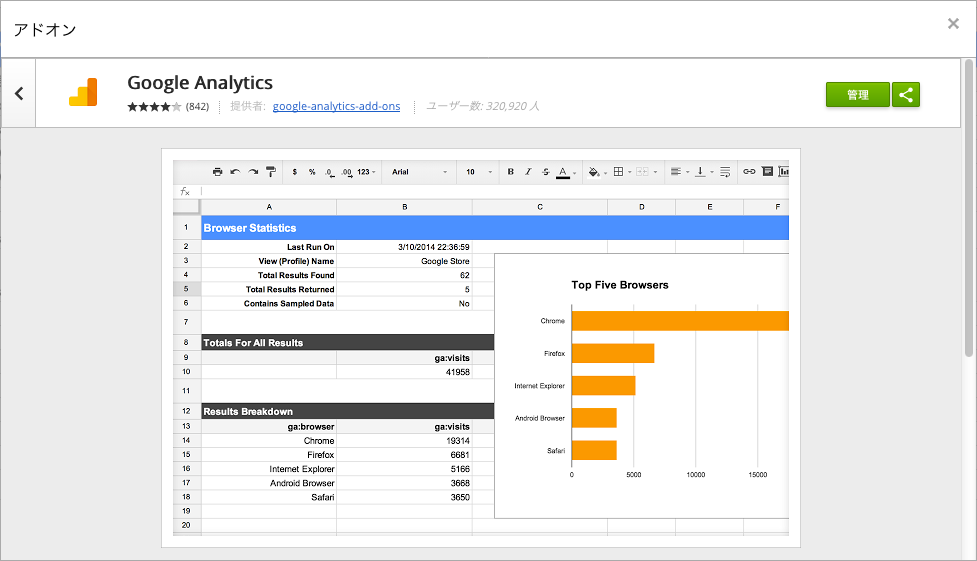977x561 pixels.
Task: Click the Chrome bar in the chart
Action: (x=680, y=321)
